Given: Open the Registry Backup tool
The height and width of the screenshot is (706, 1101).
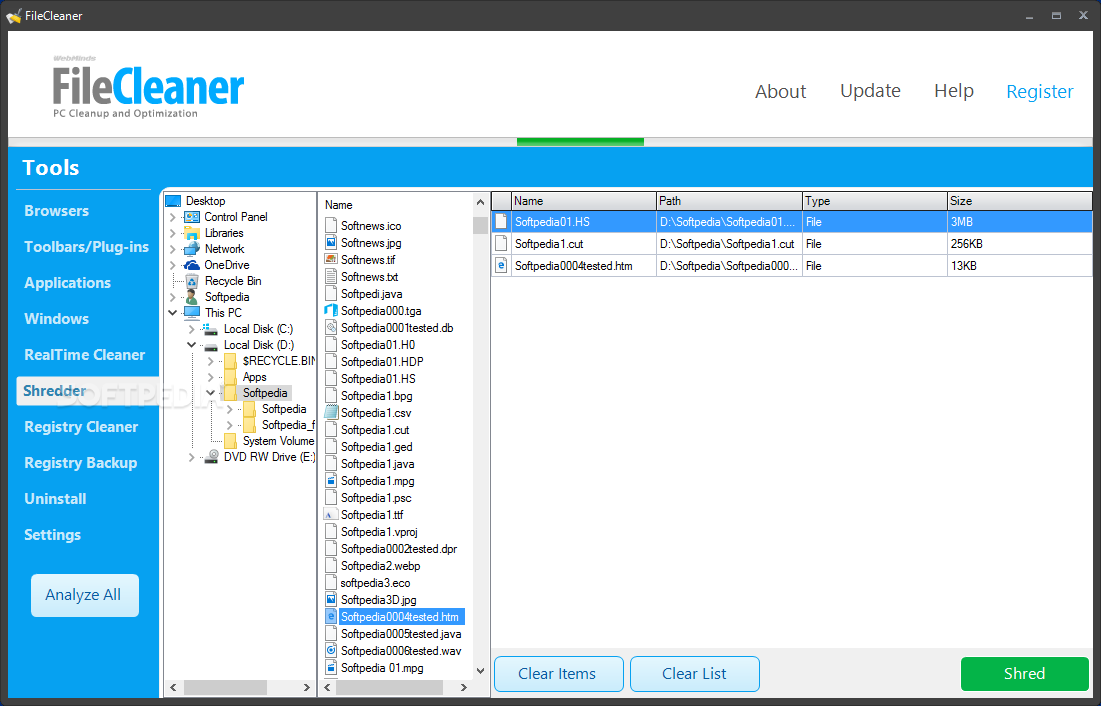Looking at the screenshot, I should [80, 463].
